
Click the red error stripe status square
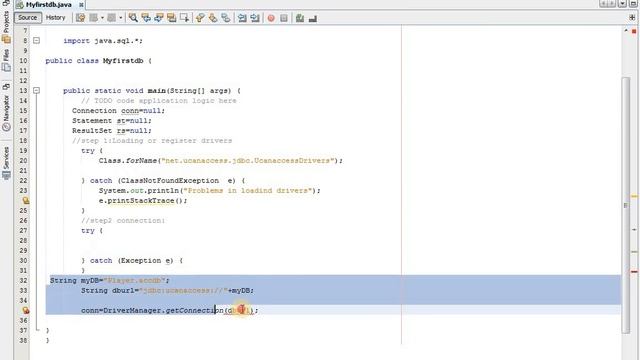[x=634, y=31]
